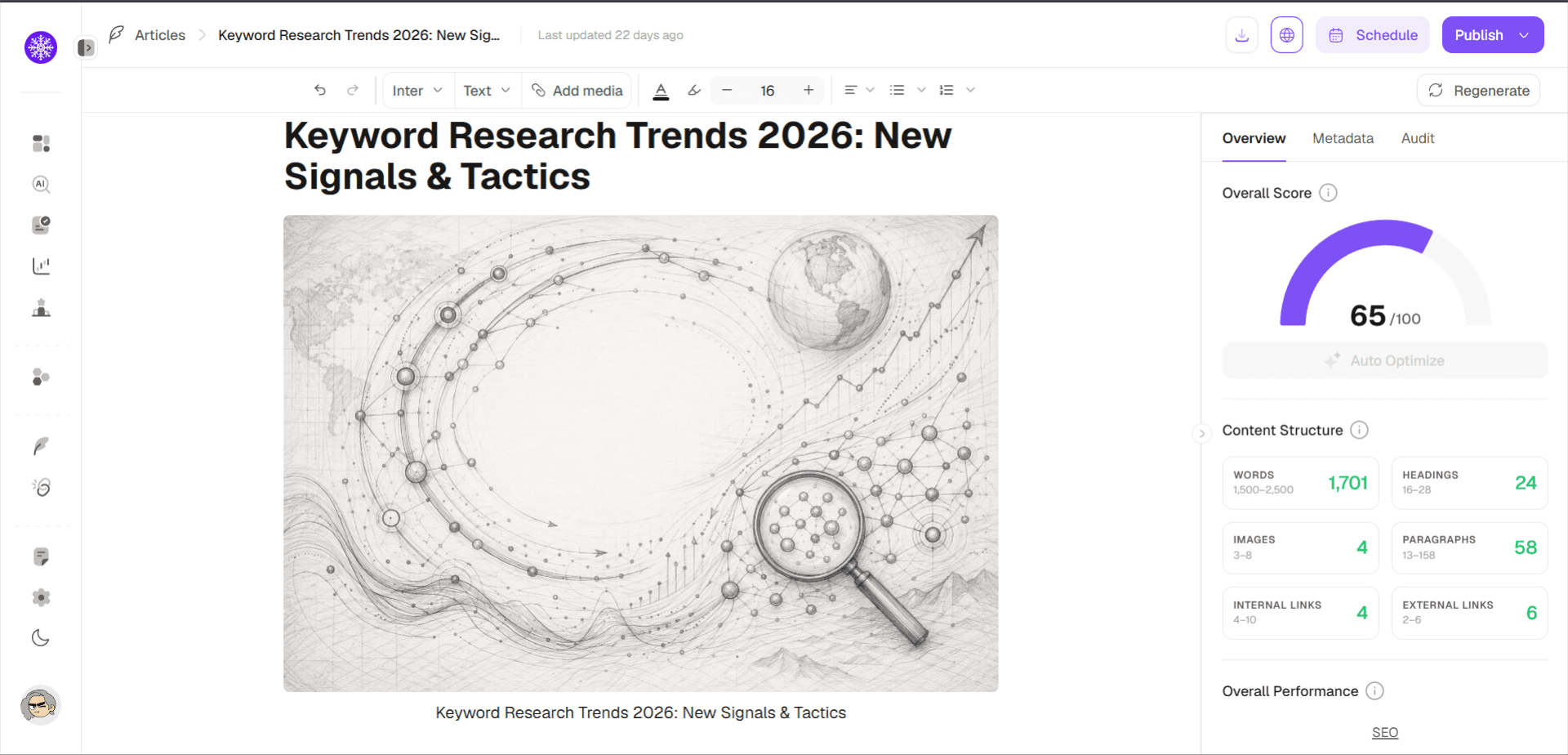Click the image caption text
1568x755 pixels.
[641, 713]
